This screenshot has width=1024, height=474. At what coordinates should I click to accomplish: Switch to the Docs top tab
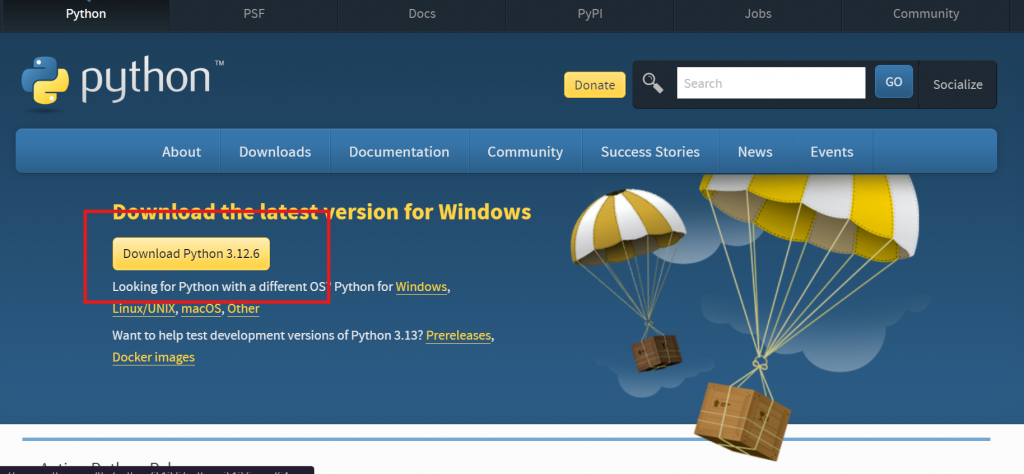point(422,14)
